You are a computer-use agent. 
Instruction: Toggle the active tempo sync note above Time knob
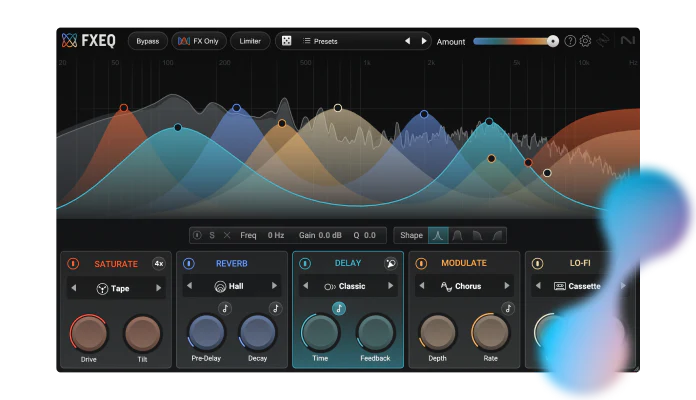[339, 309]
